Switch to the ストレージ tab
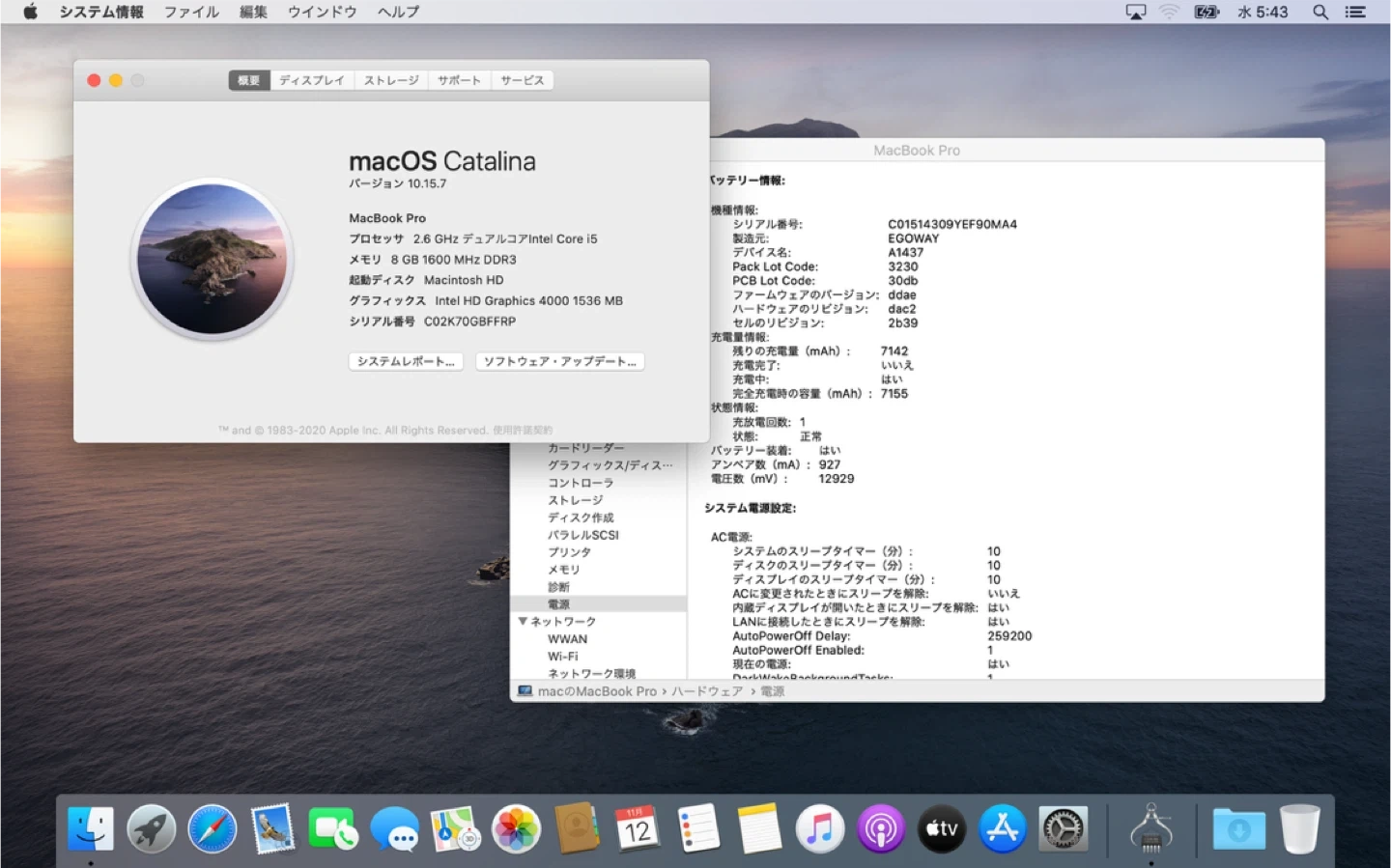This screenshot has width=1391, height=868. click(391, 80)
